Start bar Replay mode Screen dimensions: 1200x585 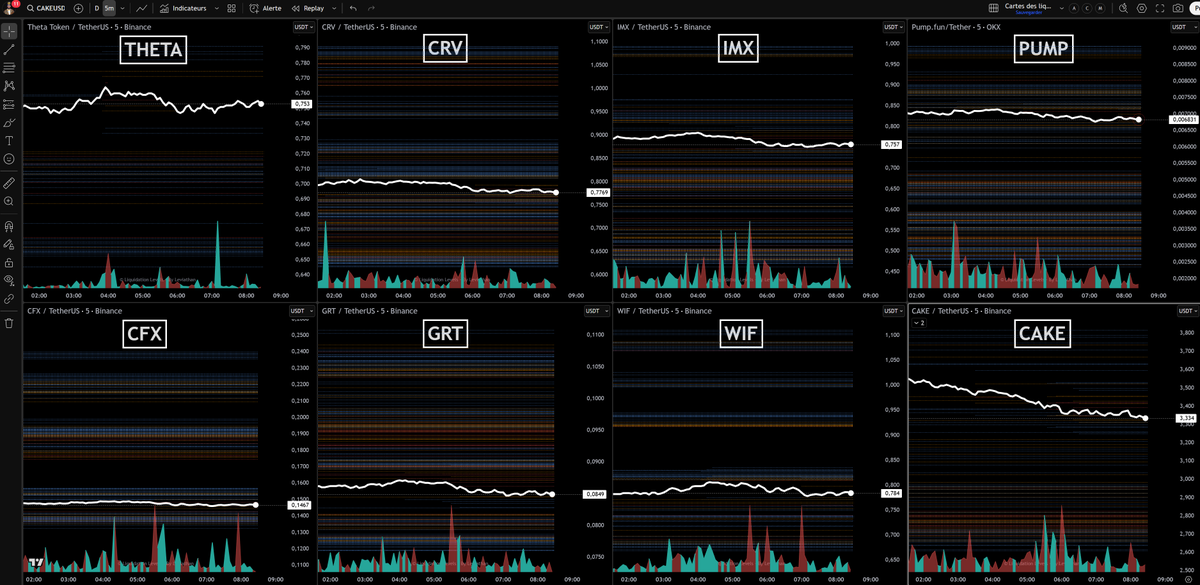click(307, 8)
